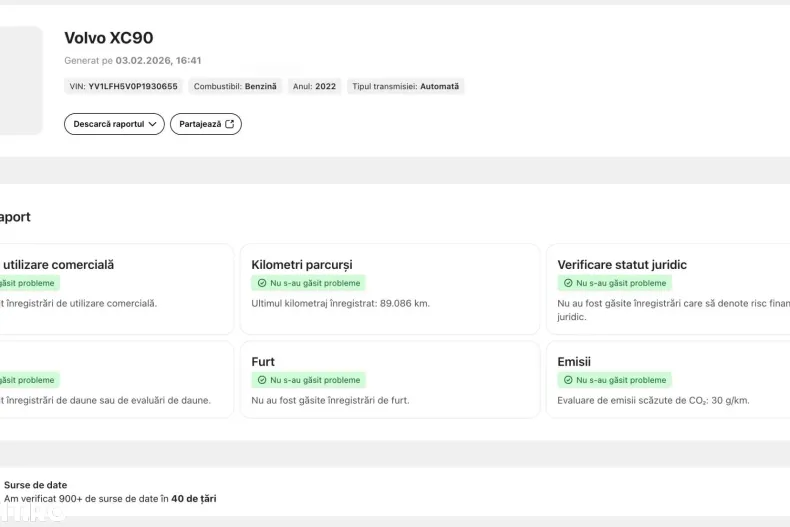This screenshot has width=790, height=527.
Task: Click the Volvo XC90 report title
Action: pos(109,38)
